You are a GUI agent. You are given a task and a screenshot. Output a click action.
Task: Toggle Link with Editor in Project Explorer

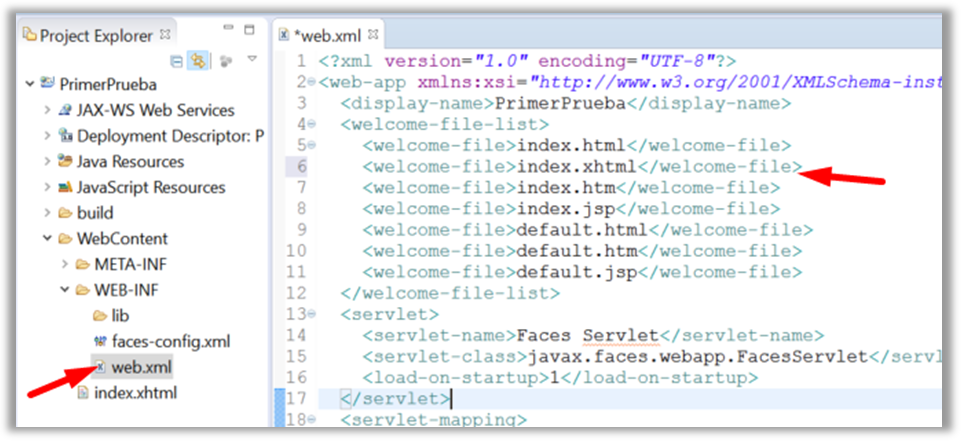(x=199, y=61)
